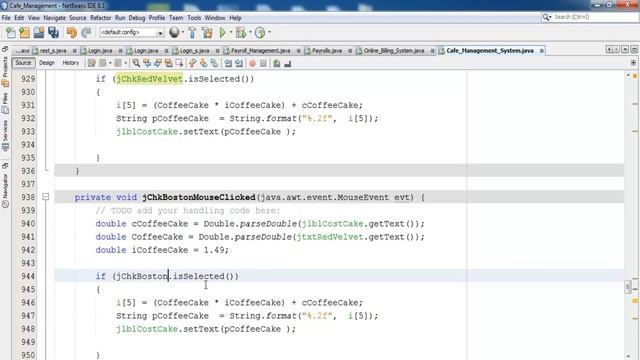The image size is (640, 360).
Task: Open the Files side panel
Action: pyautogui.click(x=5, y=104)
